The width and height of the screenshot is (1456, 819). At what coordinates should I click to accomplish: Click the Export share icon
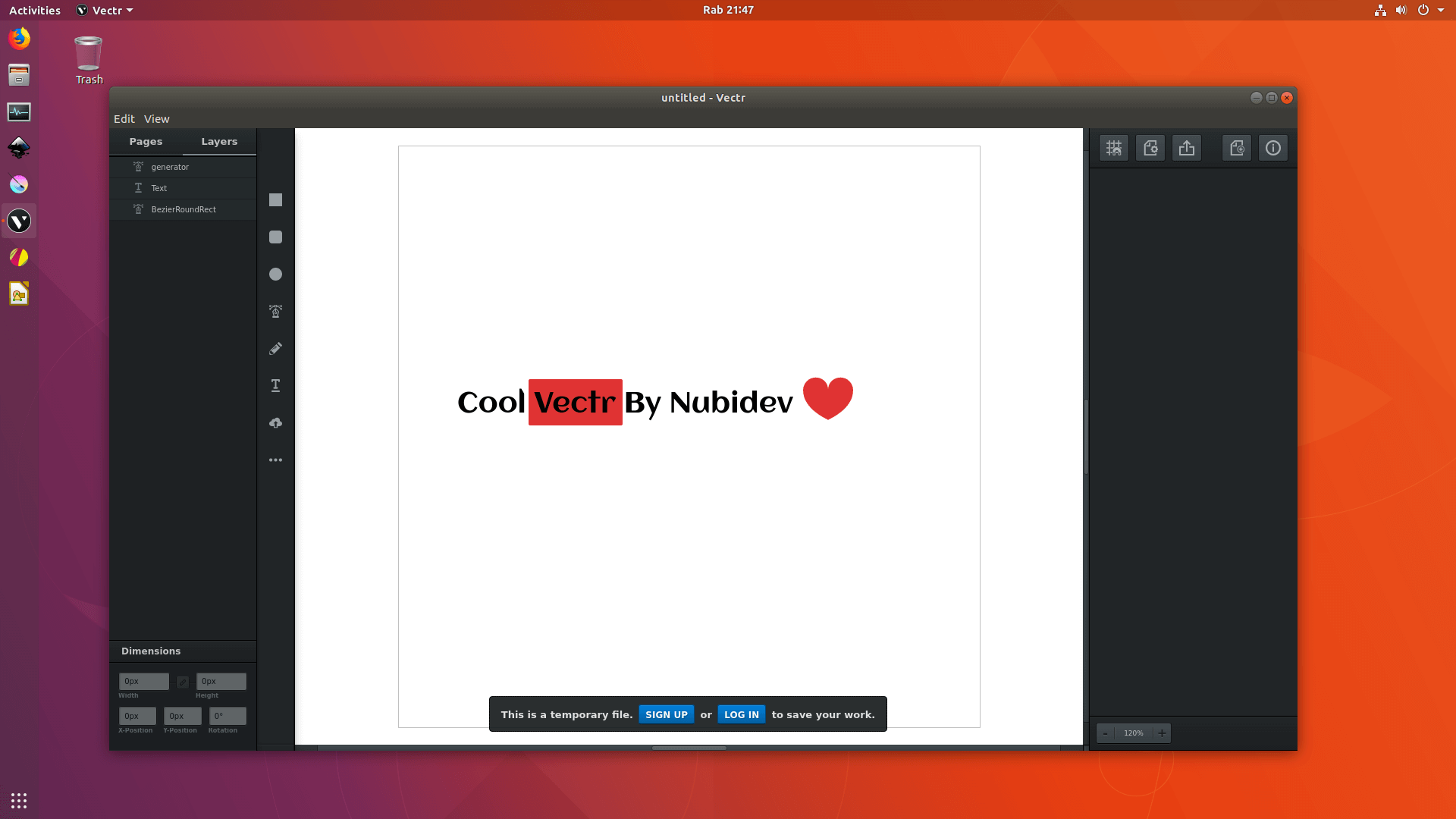pos(1187,149)
